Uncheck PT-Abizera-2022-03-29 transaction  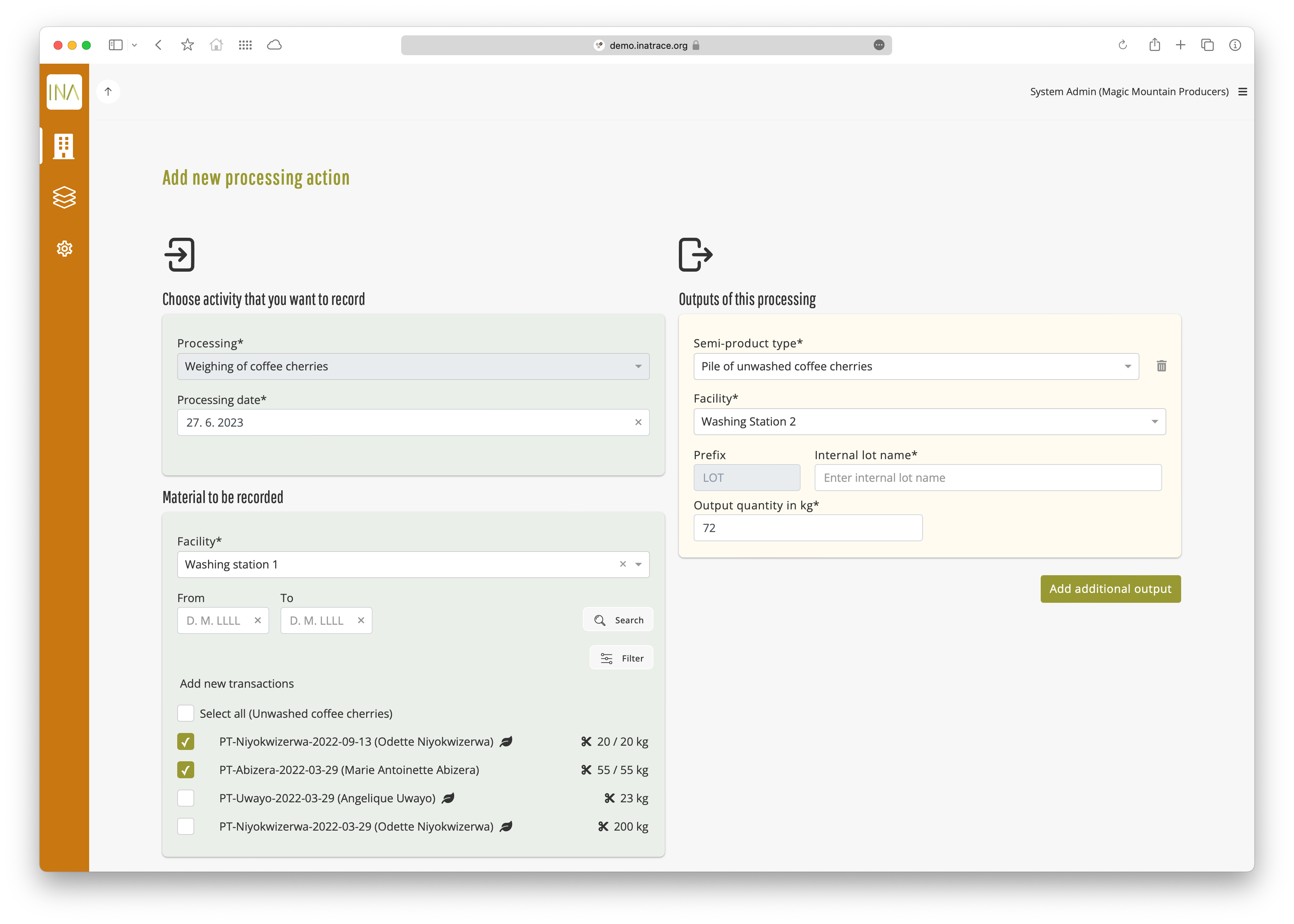tap(185, 770)
